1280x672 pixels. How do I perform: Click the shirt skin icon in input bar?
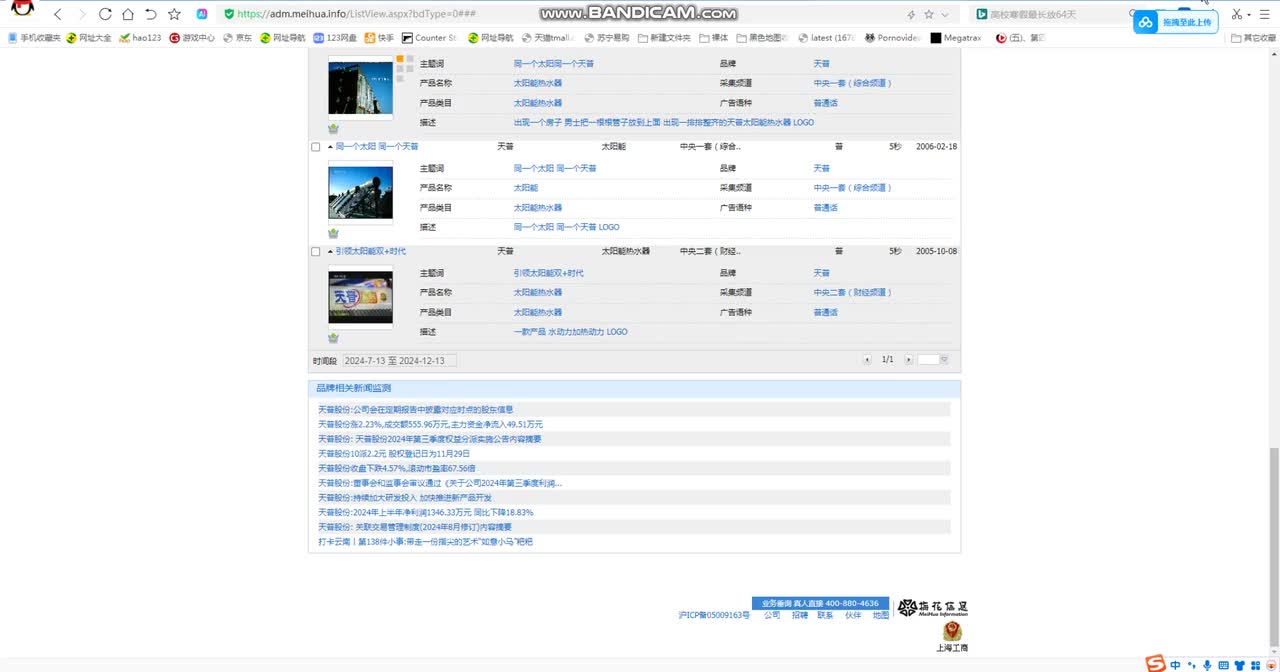pos(1239,664)
